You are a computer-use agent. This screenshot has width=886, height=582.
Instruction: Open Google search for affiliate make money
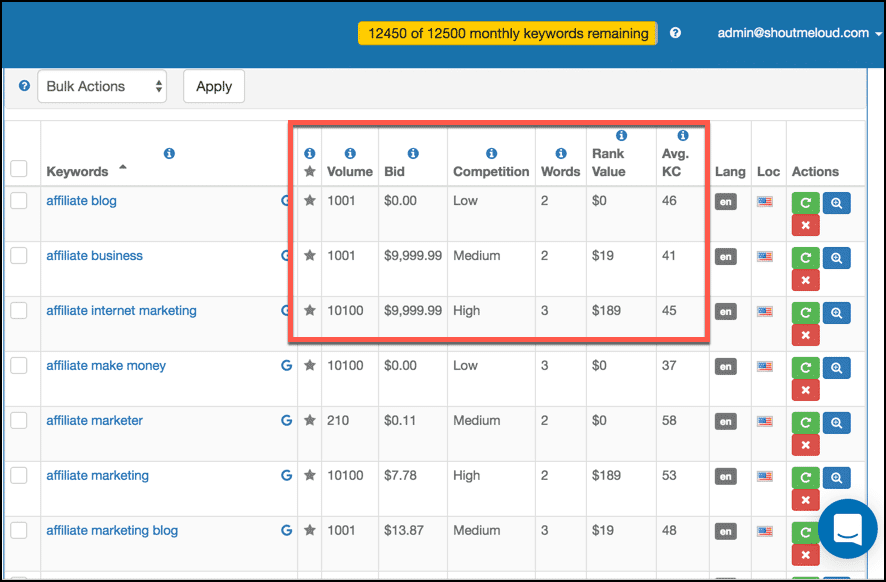[286, 366]
